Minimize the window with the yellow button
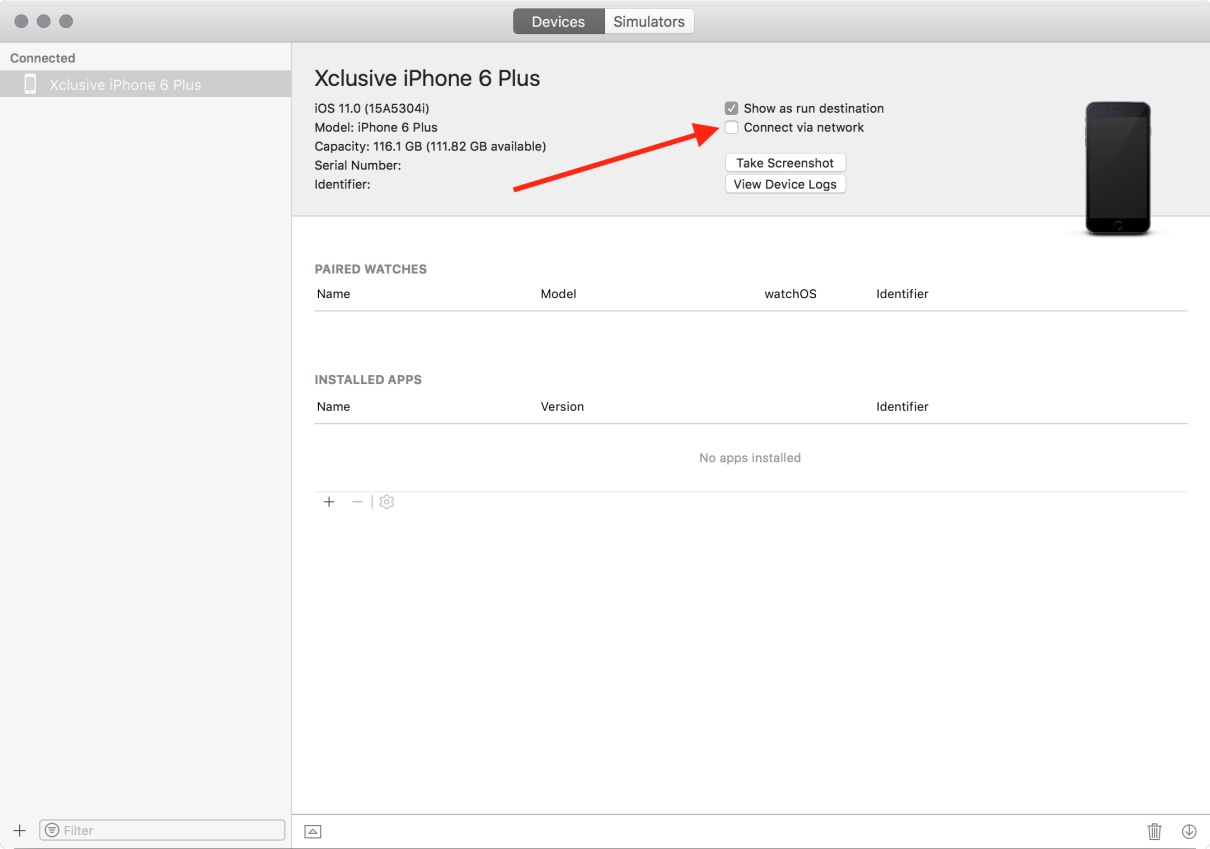The height and width of the screenshot is (849, 1210). [x=44, y=21]
